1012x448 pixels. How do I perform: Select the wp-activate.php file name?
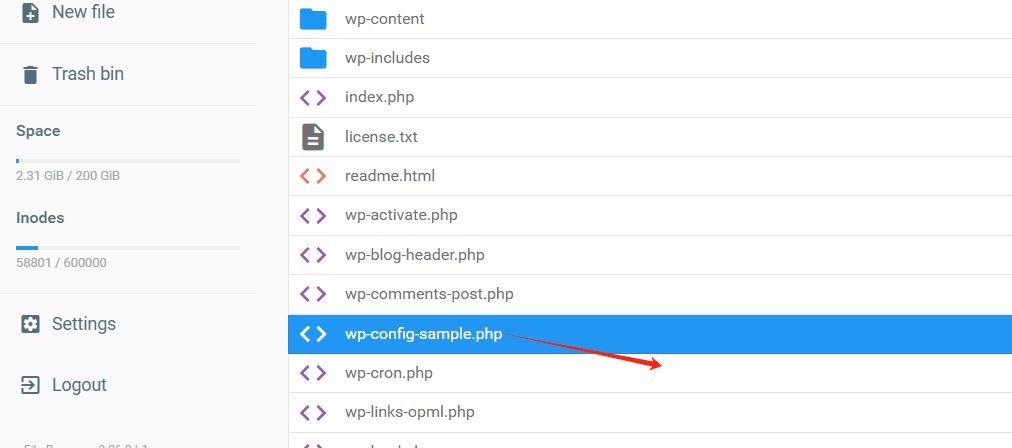click(401, 215)
